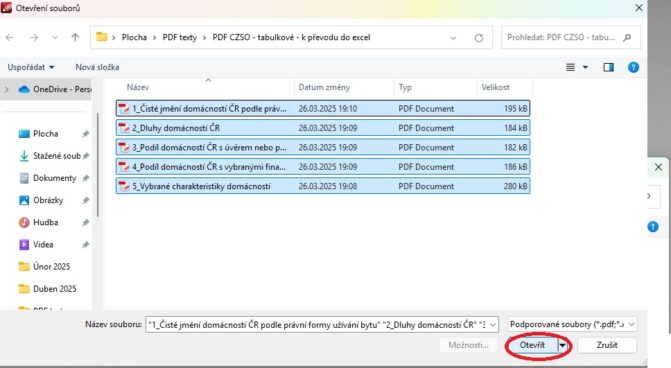Click the 280 kB size cell
Image resolution: width=671 pixels, height=368 pixels.
coord(515,186)
